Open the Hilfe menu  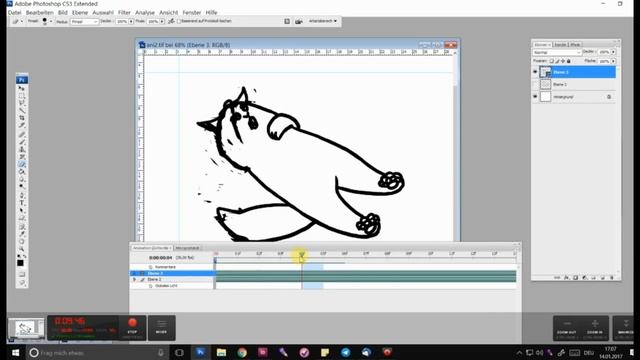click(211, 13)
